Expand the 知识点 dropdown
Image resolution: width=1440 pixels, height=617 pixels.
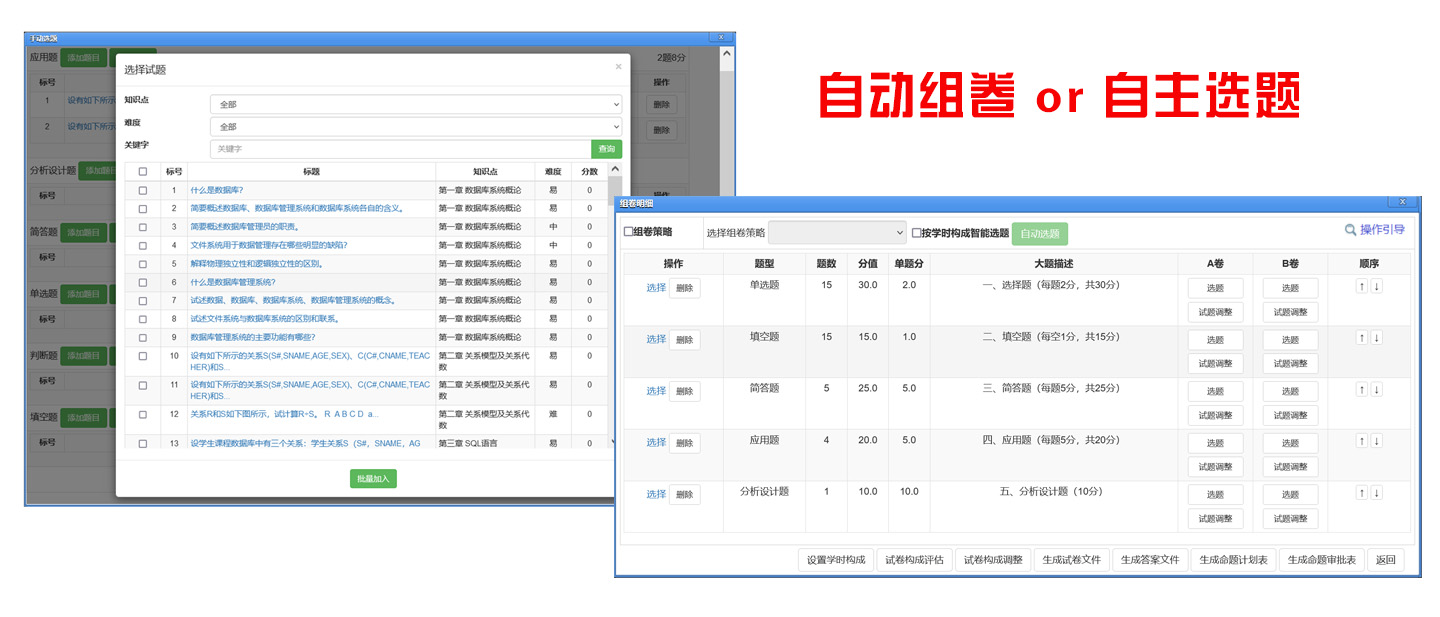click(415, 104)
